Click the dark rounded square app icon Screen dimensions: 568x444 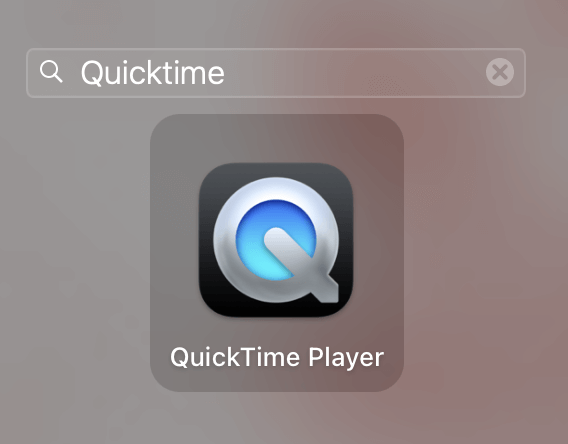point(276,240)
